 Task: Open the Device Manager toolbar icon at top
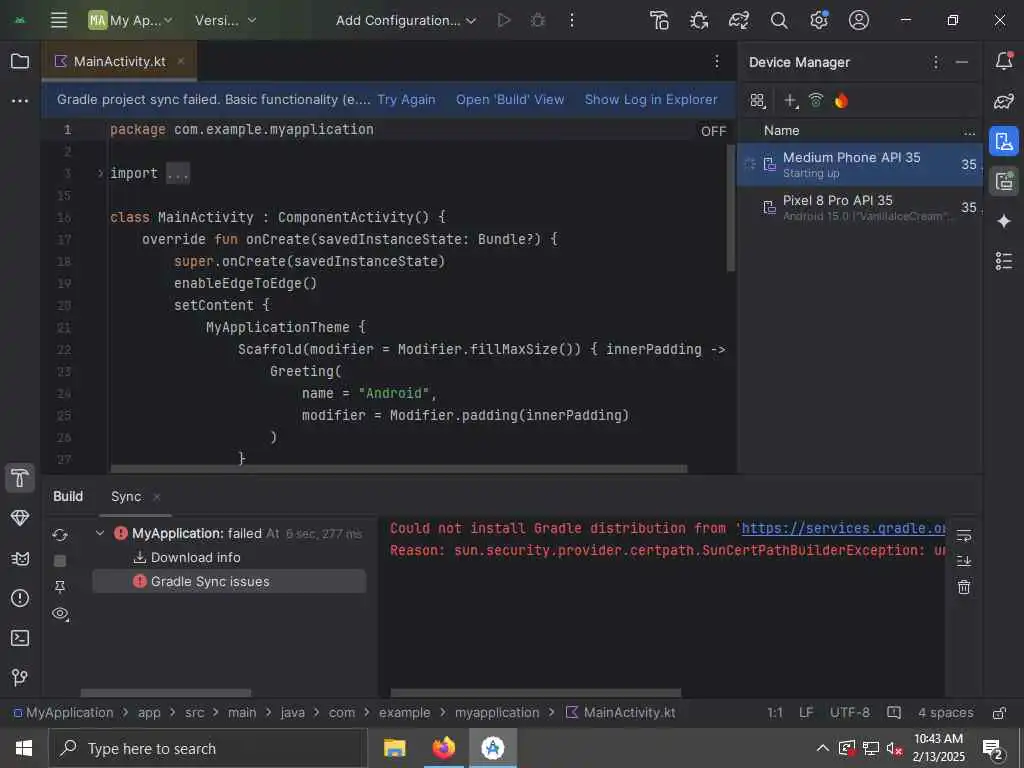pyautogui.click(x=659, y=20)
